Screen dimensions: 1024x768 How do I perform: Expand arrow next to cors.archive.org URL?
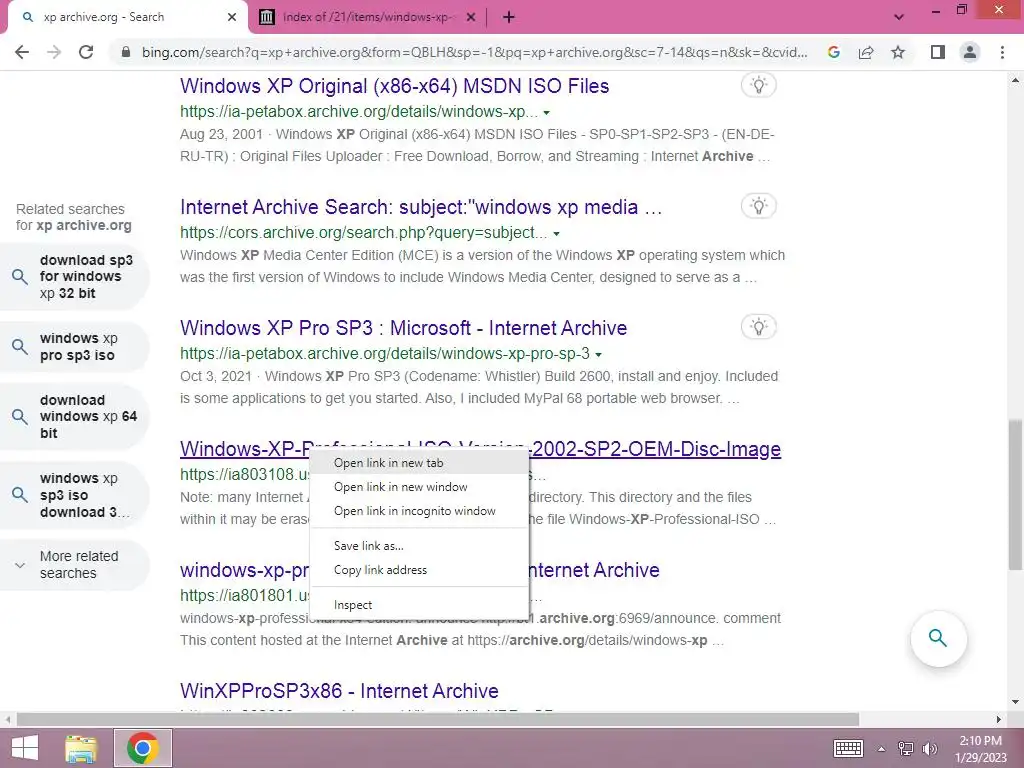[x=556, y=234]
